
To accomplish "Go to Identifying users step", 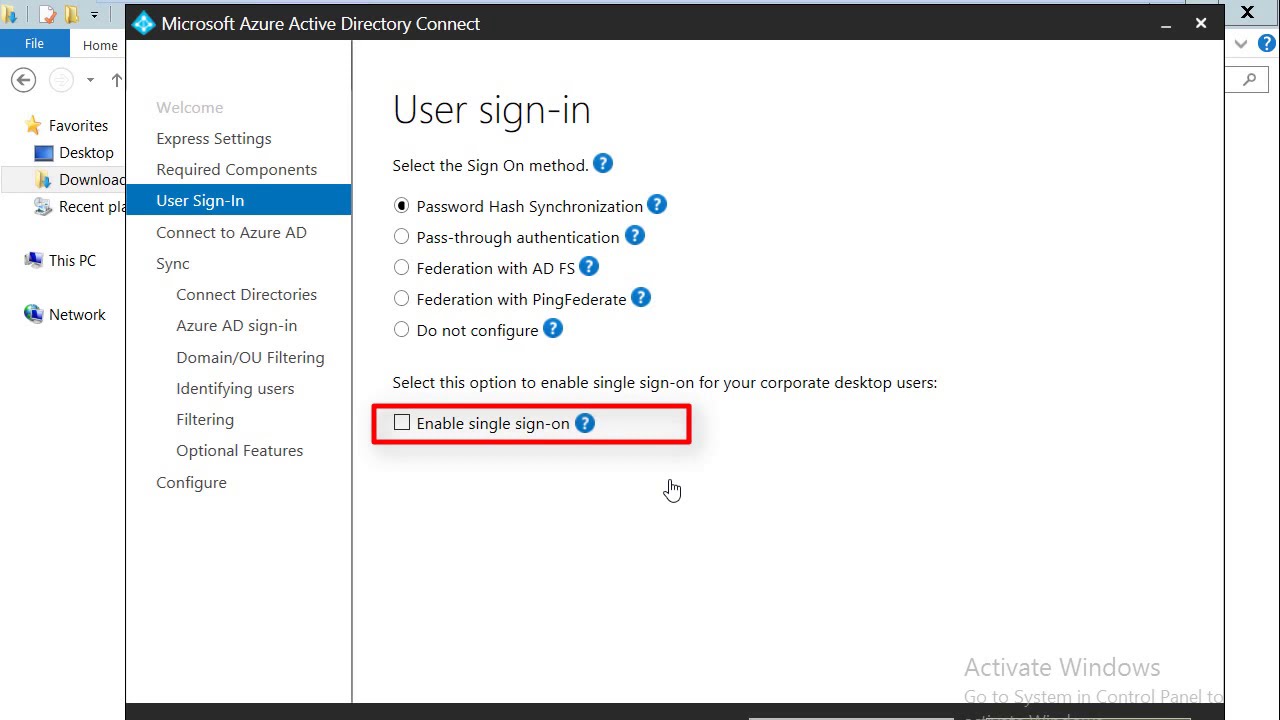I will pos(235,388).
